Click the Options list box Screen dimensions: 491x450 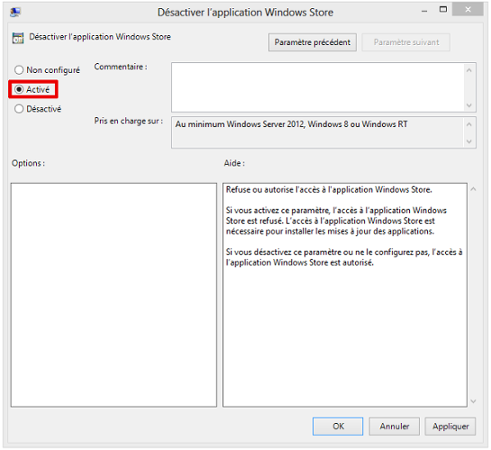tap(114, 295)
